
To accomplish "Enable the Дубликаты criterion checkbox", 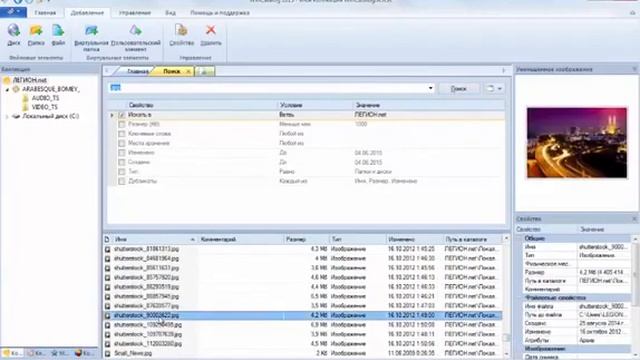I will pos(122,181).
